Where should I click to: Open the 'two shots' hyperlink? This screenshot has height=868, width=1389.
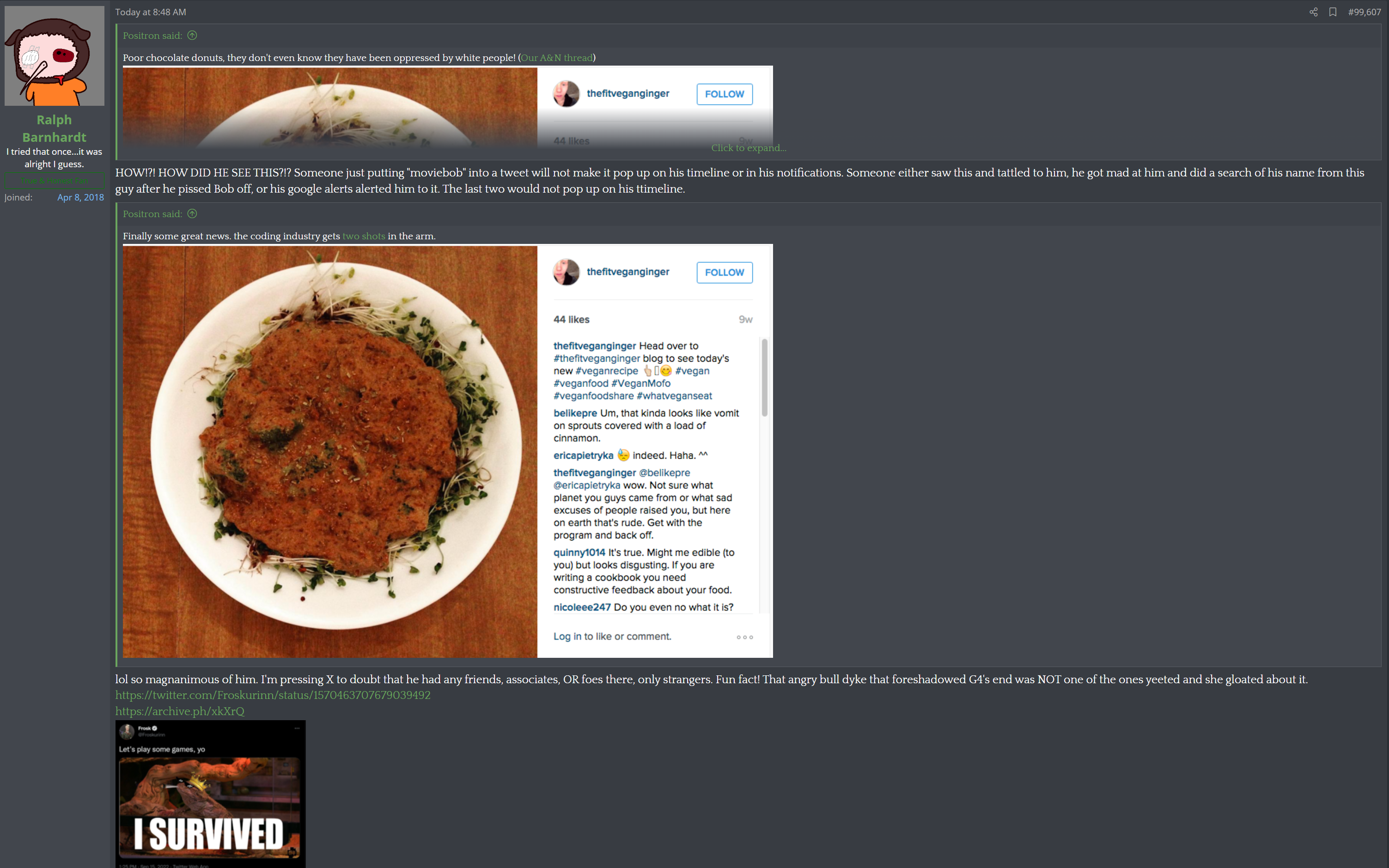coord(364,236)
